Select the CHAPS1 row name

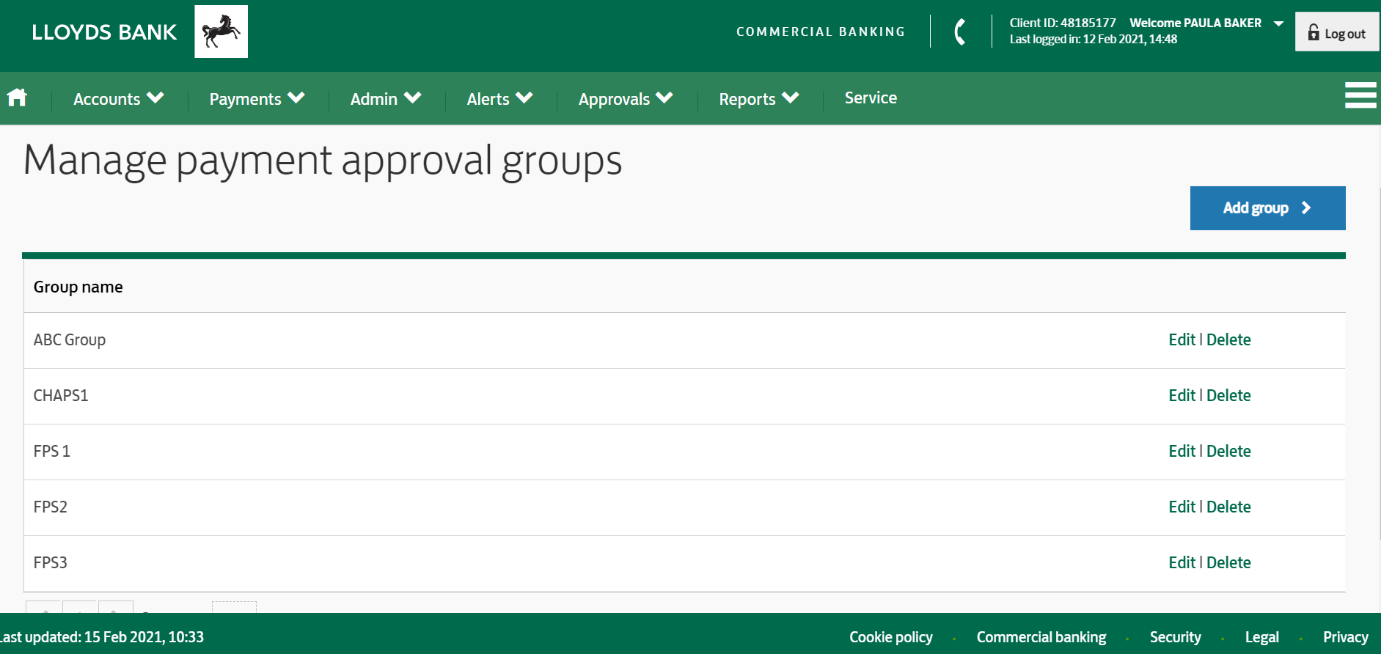(x=61, y=396)
